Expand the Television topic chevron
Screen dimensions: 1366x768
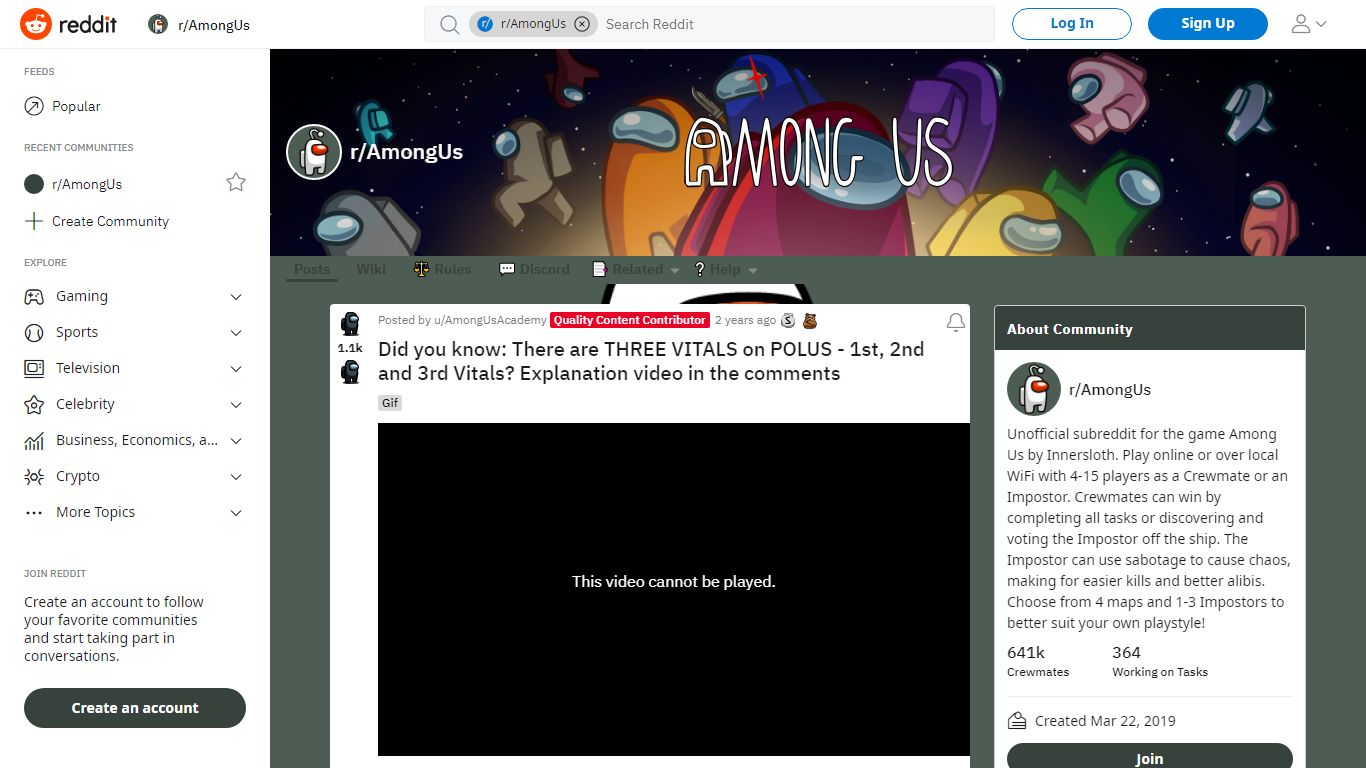[x=236, y=369]
